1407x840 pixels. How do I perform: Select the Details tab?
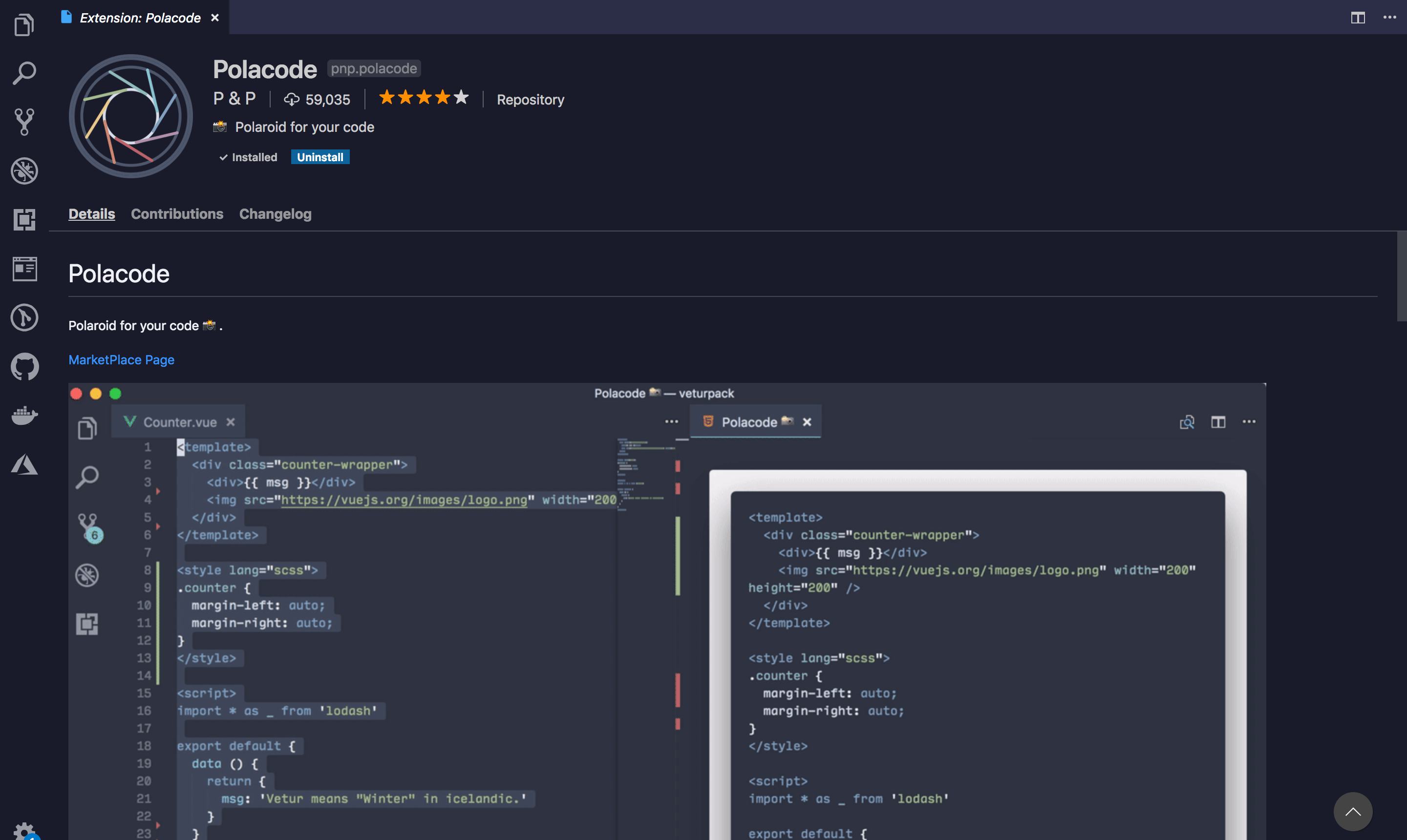[x=91, y=214]
